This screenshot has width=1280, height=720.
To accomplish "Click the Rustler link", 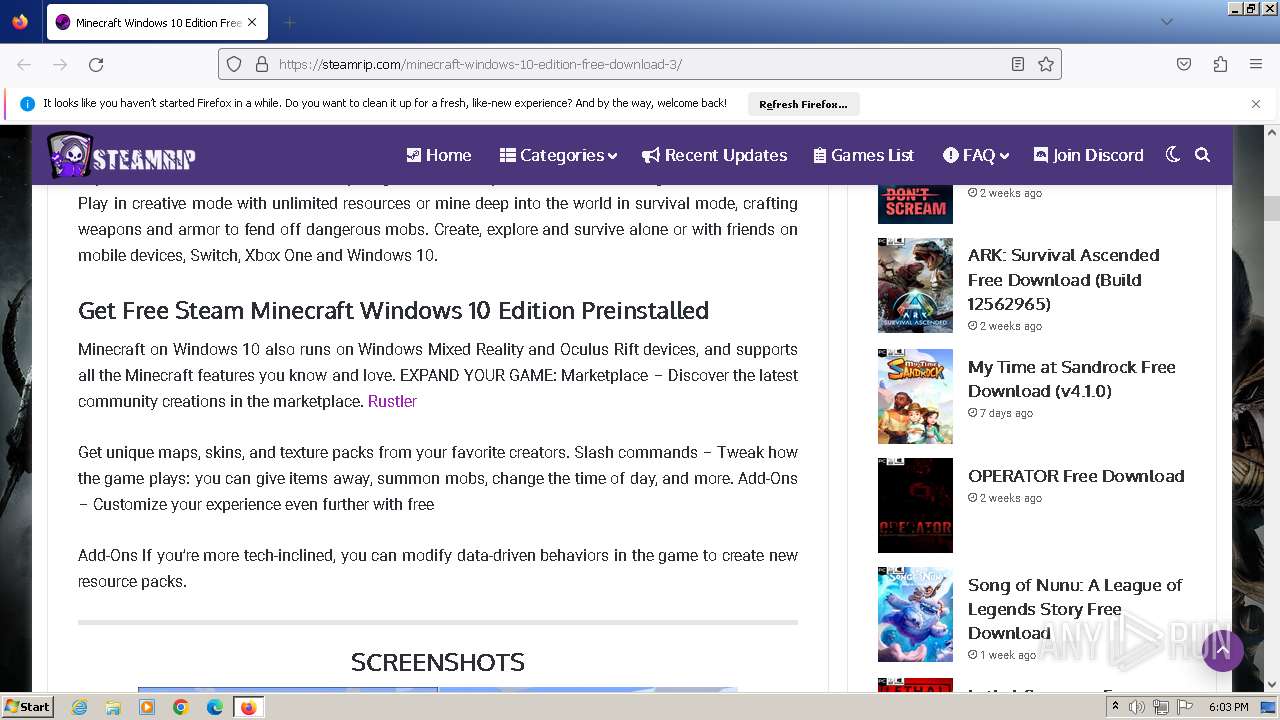I will (392, 401).
